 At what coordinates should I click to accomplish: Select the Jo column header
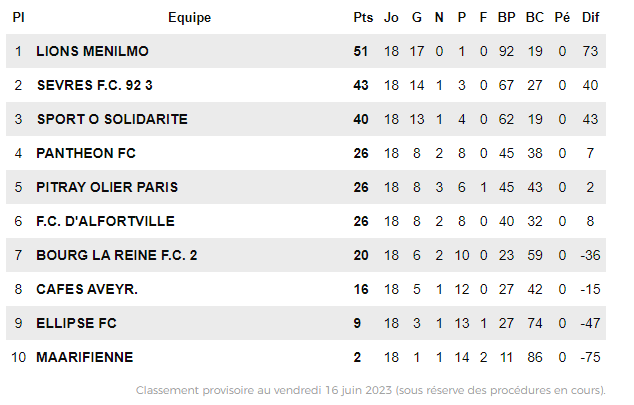pyautogui.click(x=391, y=17)
